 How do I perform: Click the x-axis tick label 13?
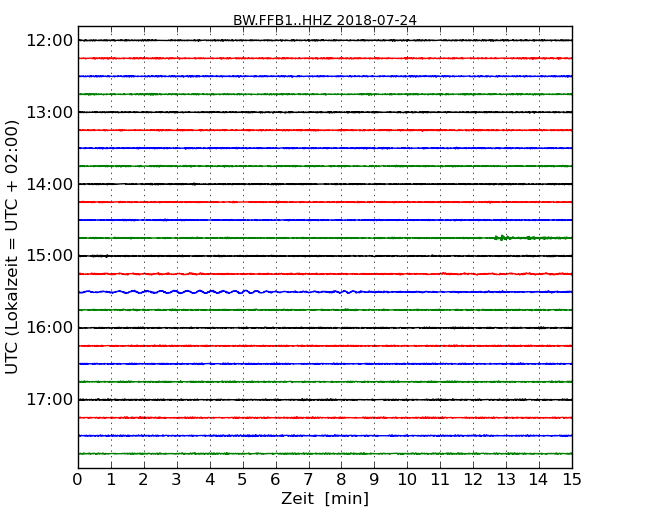tap(506, 480)
